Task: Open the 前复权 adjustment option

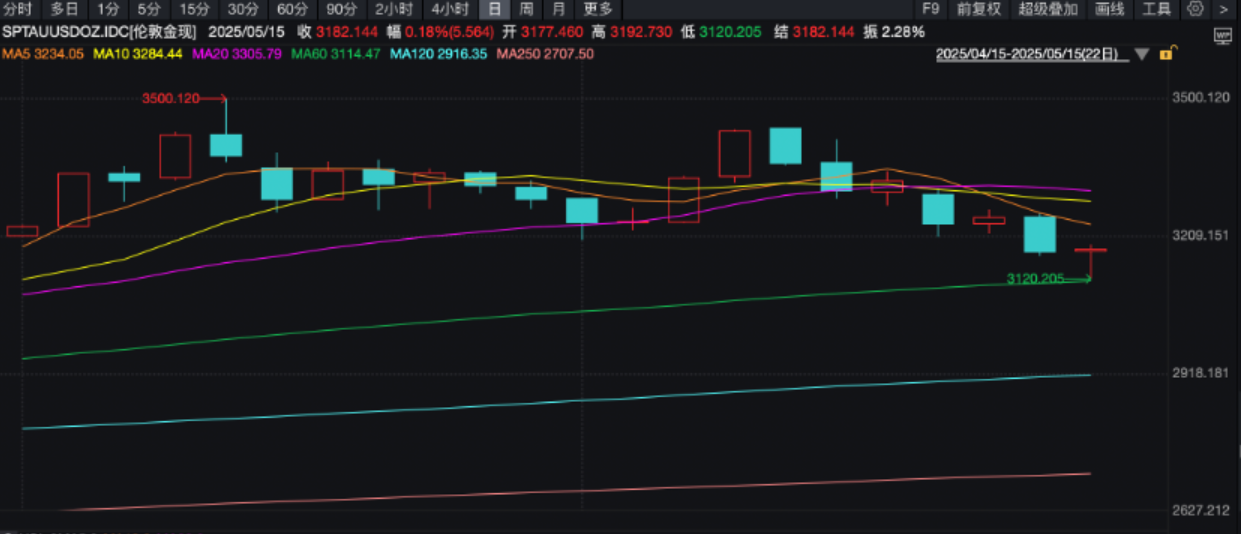Action: point(978,9)
